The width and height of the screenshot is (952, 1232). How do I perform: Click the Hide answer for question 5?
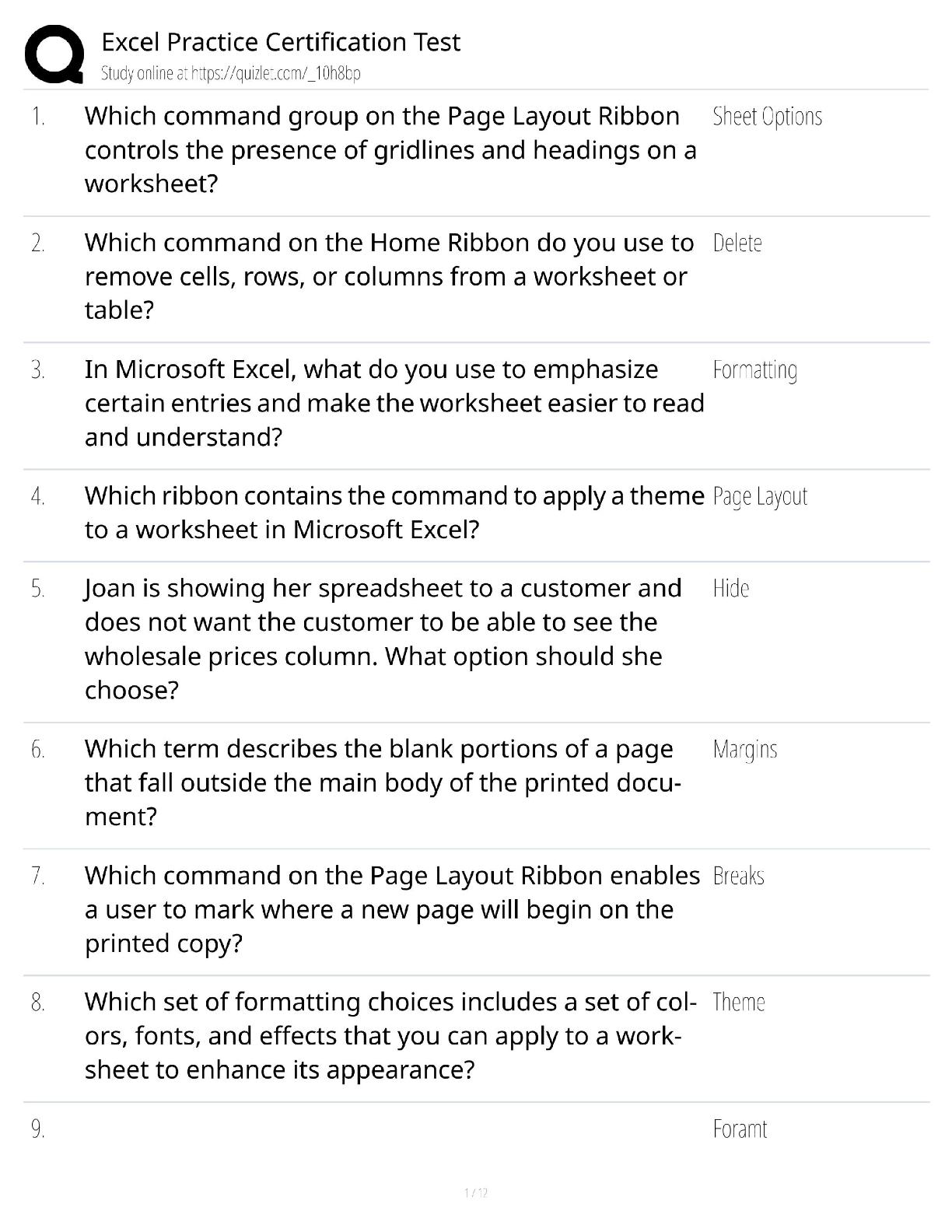pos(730,589)
